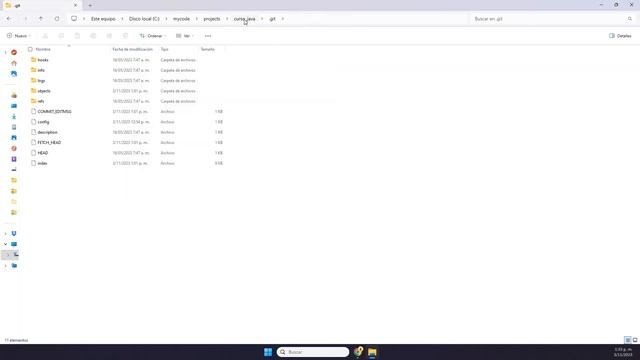Open the Nuevo dropdown

[19, 36]
